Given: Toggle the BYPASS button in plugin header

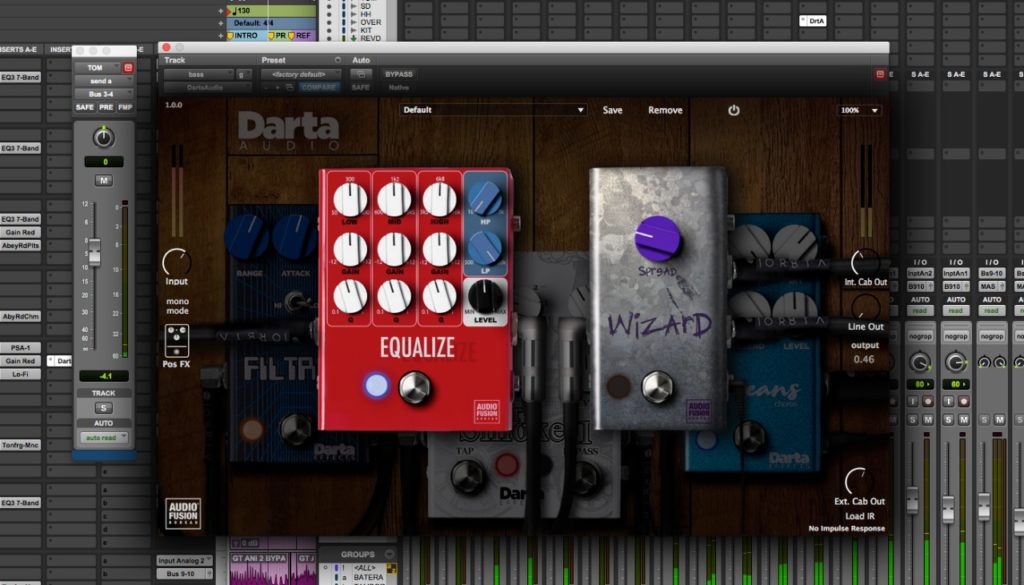Looking at the screenshot, I should [x=398, y=74].
